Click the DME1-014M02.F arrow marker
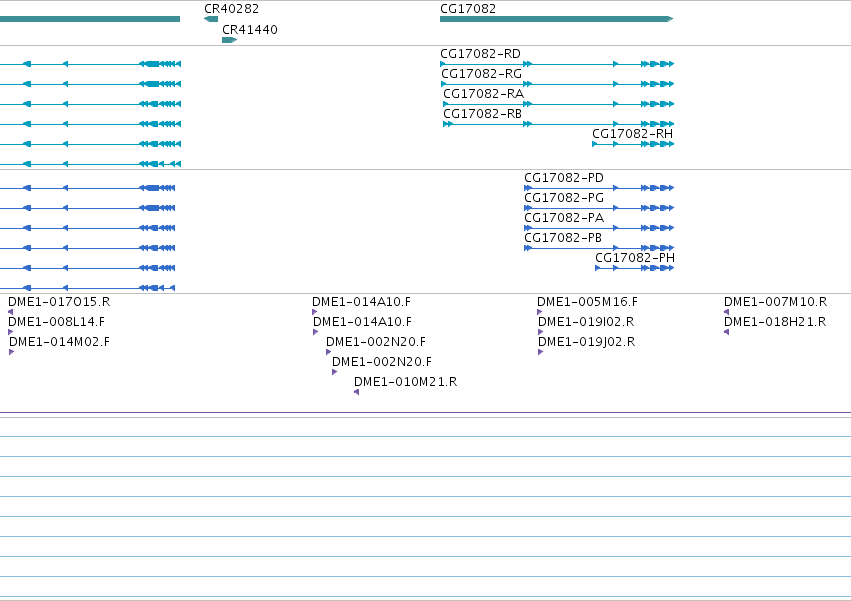 [x=12, y=352]
